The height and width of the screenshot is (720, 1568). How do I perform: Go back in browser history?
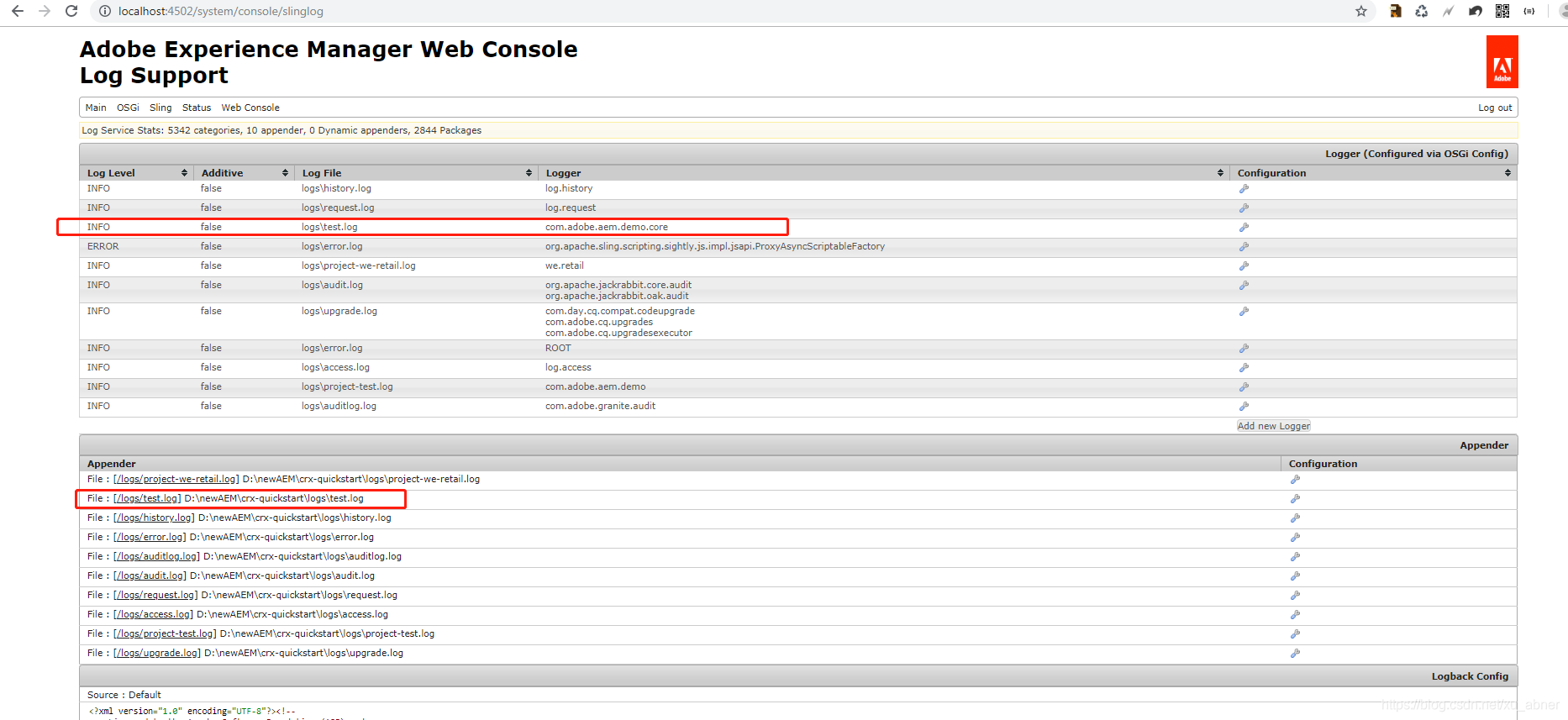[x=18, y=11]
